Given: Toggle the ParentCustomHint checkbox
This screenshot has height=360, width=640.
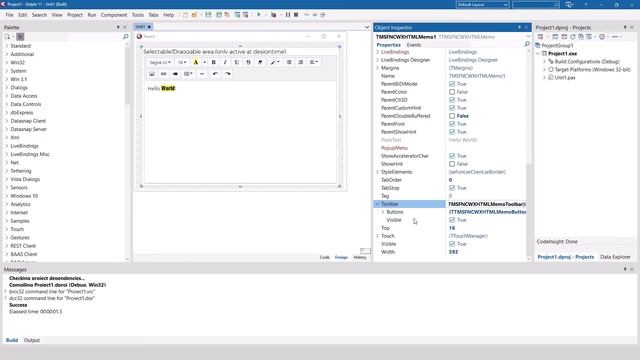Looking at the screenshot, I should pos(452,108).
